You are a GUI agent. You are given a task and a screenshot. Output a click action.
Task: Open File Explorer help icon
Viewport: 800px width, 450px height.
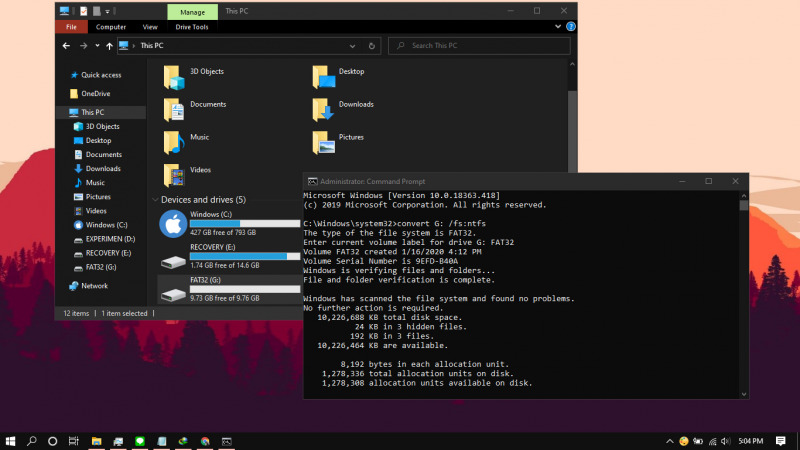571,27
